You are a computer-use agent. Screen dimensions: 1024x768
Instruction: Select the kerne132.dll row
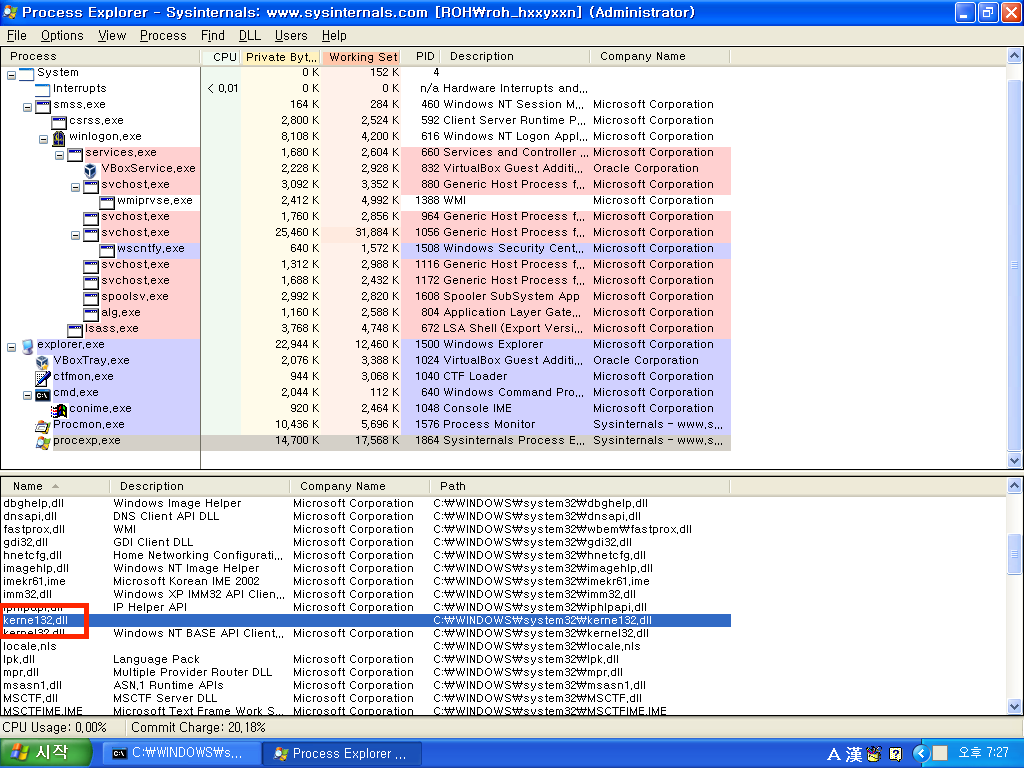tap(366, 620)
